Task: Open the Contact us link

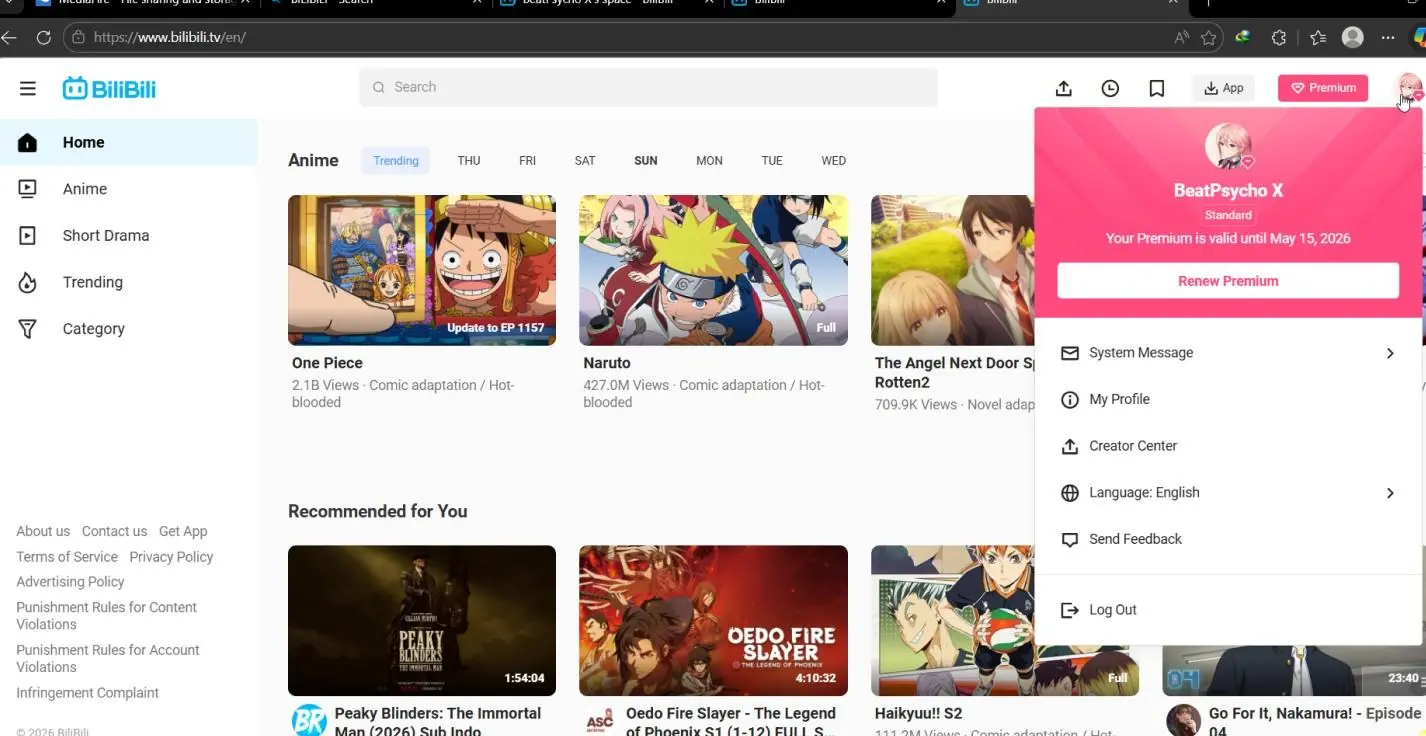Action: [114, 531]
